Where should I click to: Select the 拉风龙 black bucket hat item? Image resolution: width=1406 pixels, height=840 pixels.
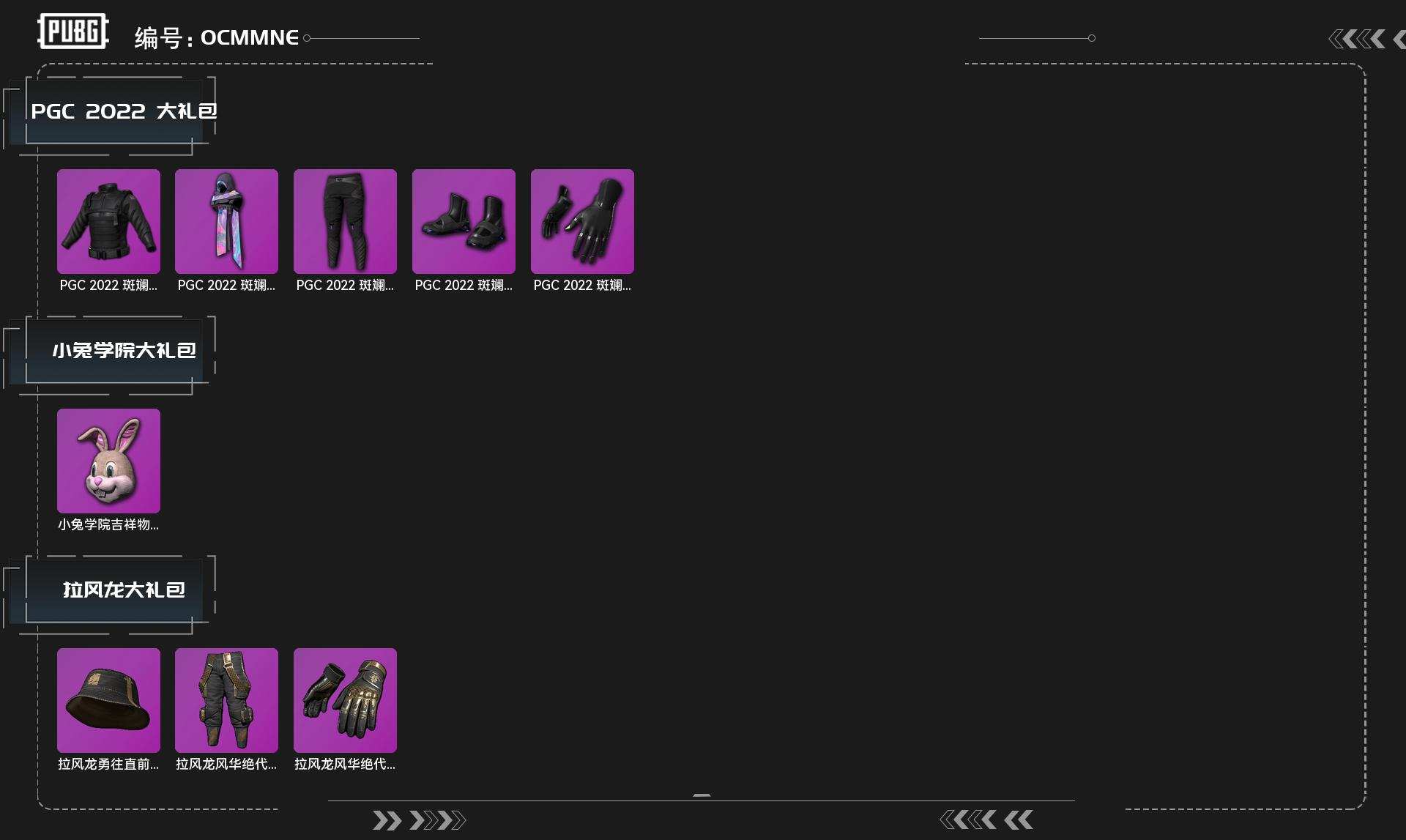click(x=108, y=700)
